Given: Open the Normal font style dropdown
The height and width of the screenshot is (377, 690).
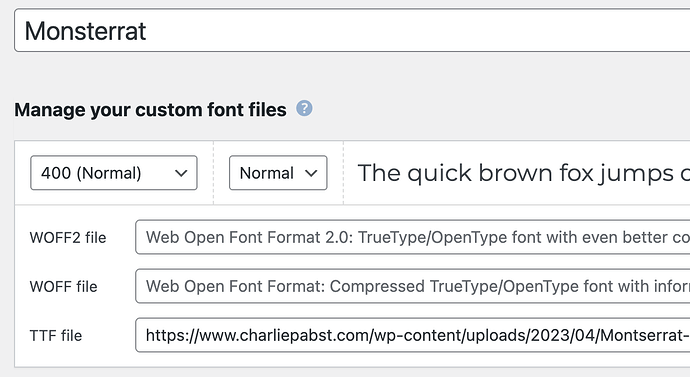Looking at the screenshot, I should (278, 173).
